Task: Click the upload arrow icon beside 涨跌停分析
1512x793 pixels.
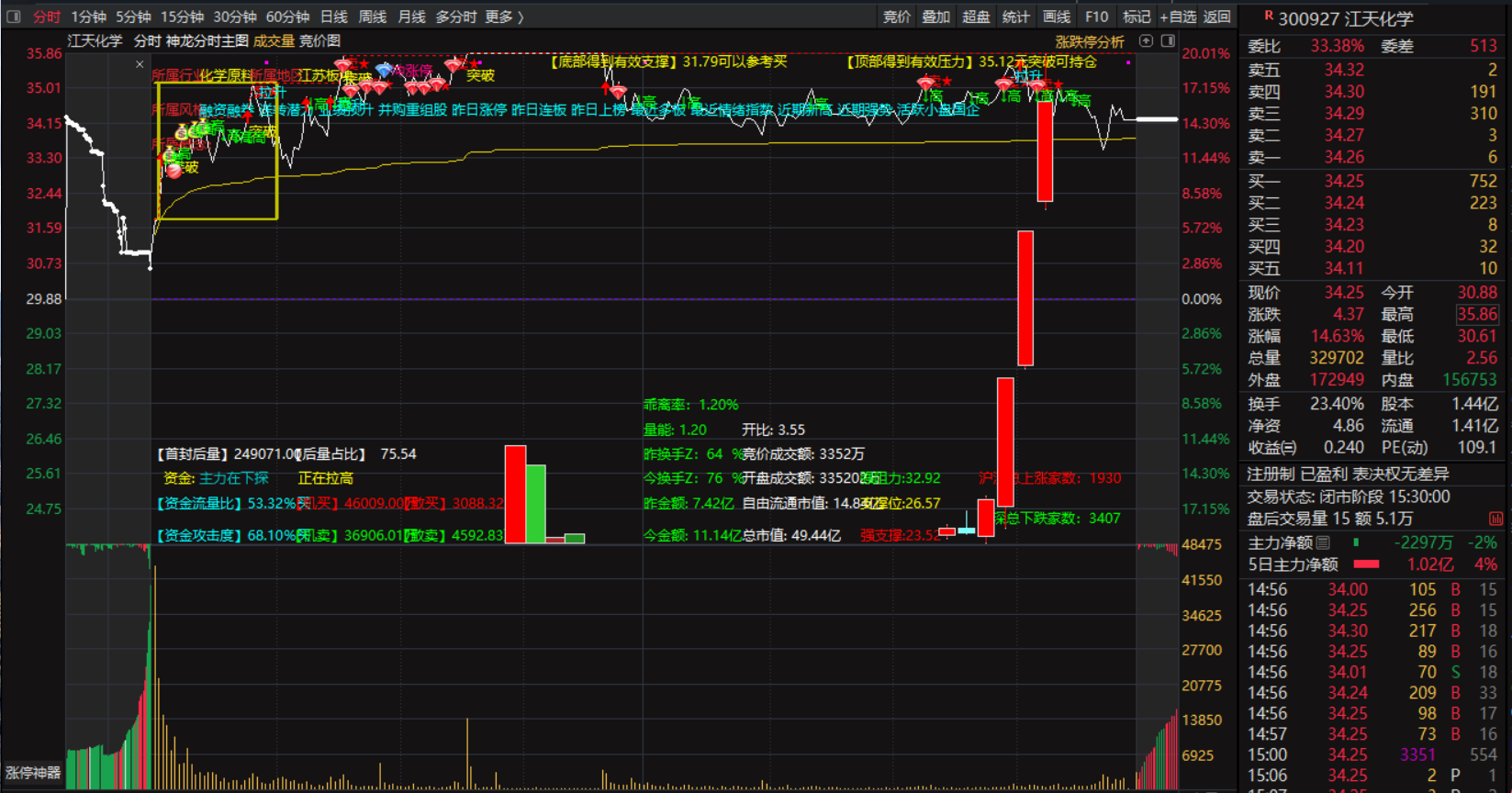Action: (x=1146, y=41)
